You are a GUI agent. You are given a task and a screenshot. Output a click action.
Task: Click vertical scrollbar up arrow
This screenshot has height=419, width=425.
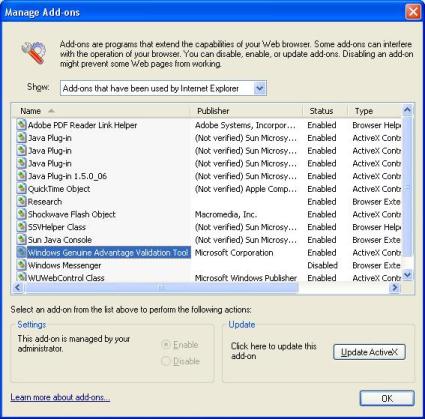[408, 110]
